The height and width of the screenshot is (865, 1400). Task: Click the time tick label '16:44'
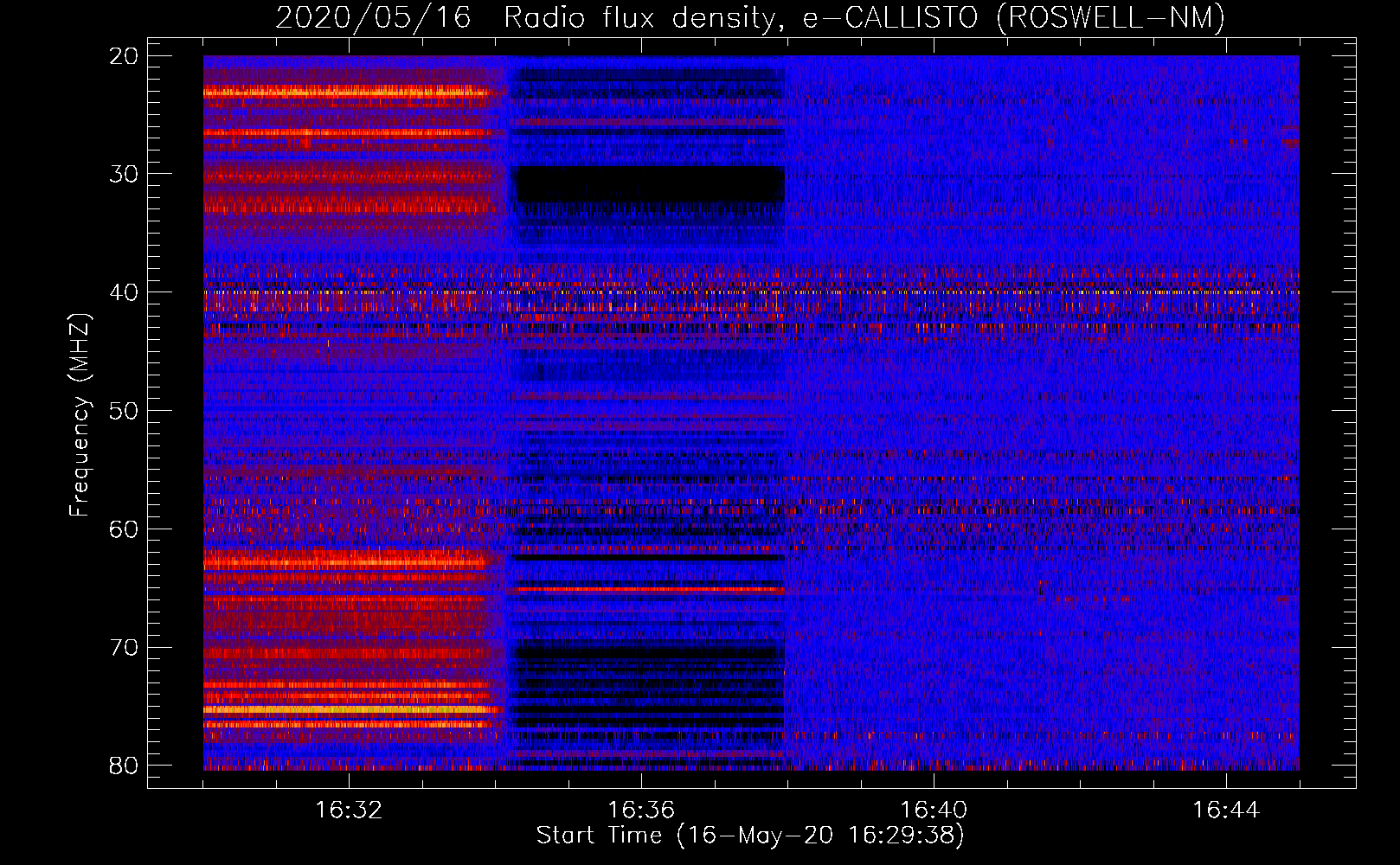coord(1226,810)
